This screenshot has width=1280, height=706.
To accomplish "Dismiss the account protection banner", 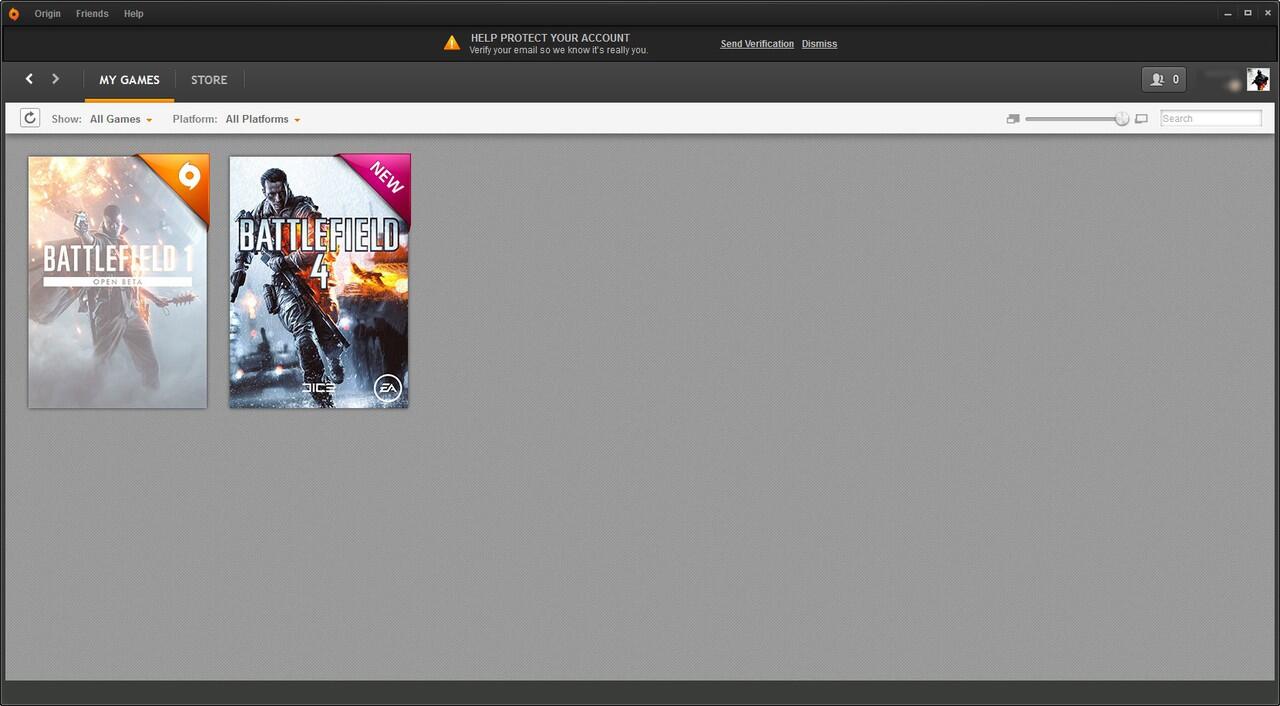I will (819, 44).
